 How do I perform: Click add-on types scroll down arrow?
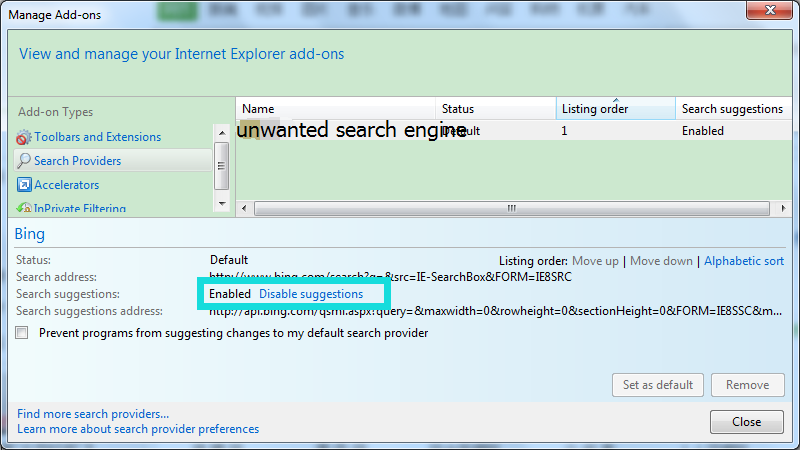tap(221, 204)
